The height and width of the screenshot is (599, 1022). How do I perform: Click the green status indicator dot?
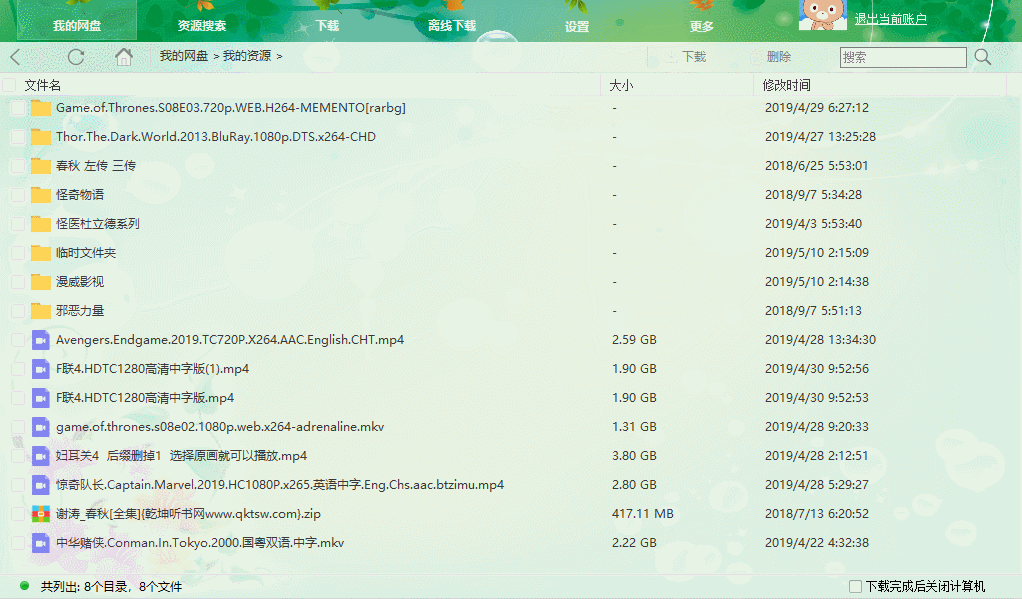[24, 586]
